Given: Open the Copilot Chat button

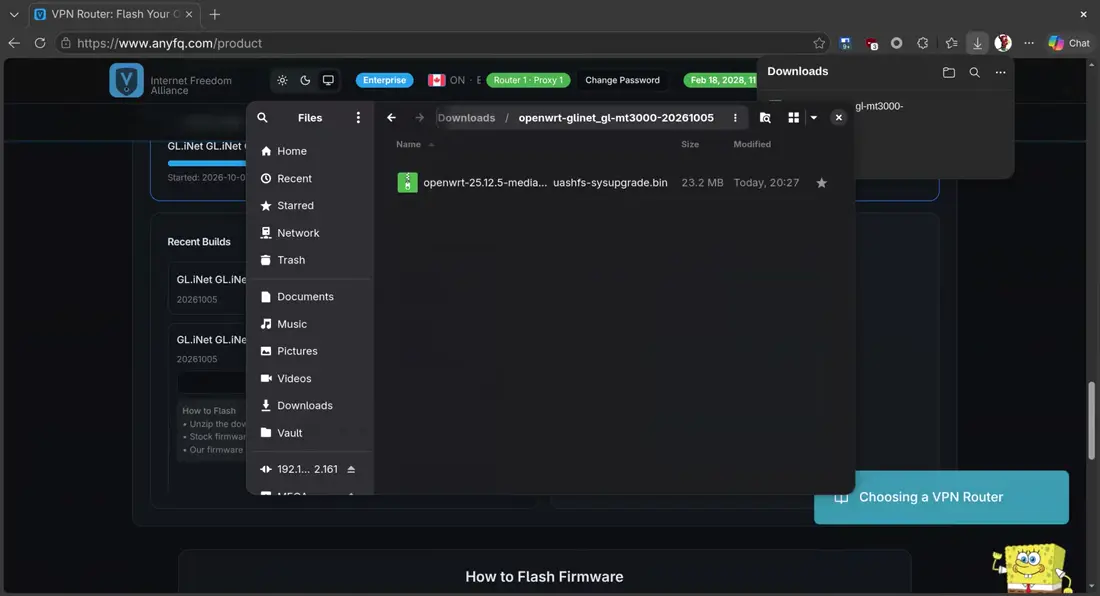Looking at the screenshot, I should click(1069, 43).
